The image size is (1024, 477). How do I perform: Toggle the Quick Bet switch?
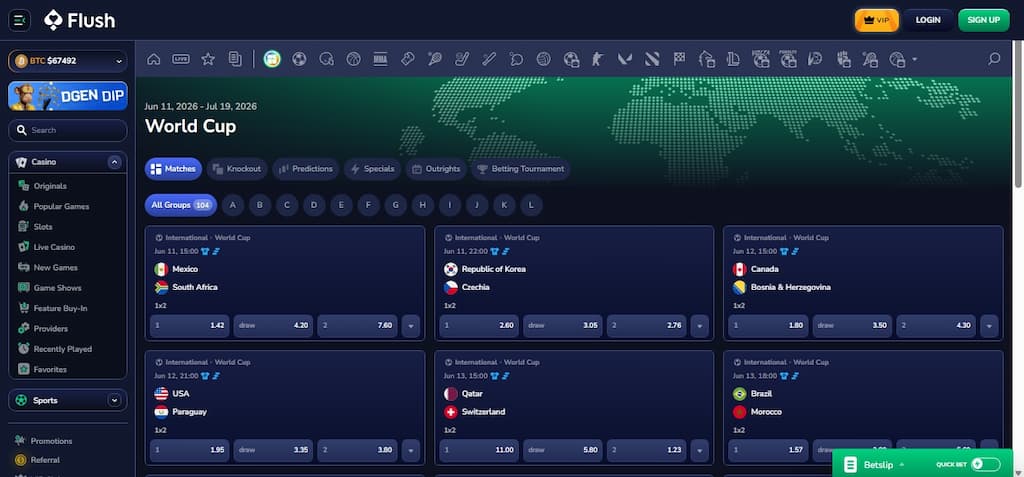click(x=985, y=465)
